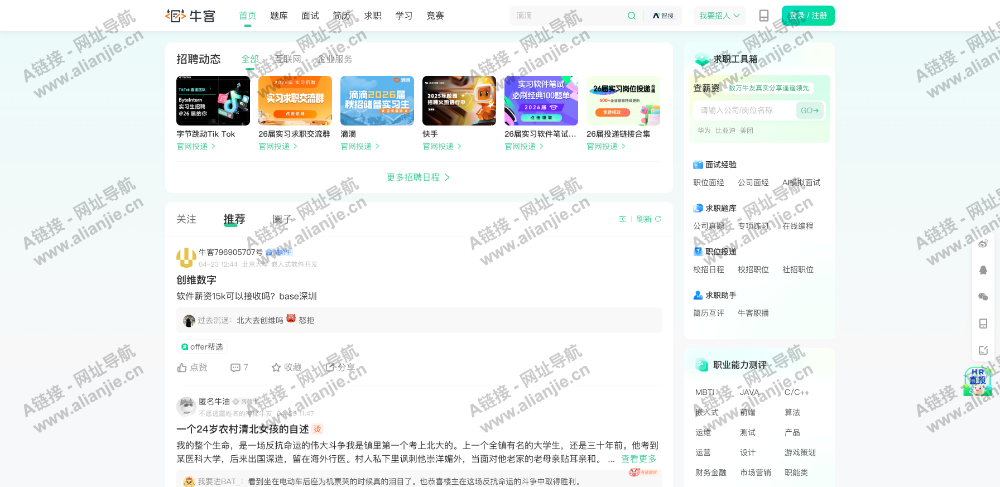Click the 登录 / 注册 button
The height and width of the screenshot is (487, 1000).
point(808,16)
